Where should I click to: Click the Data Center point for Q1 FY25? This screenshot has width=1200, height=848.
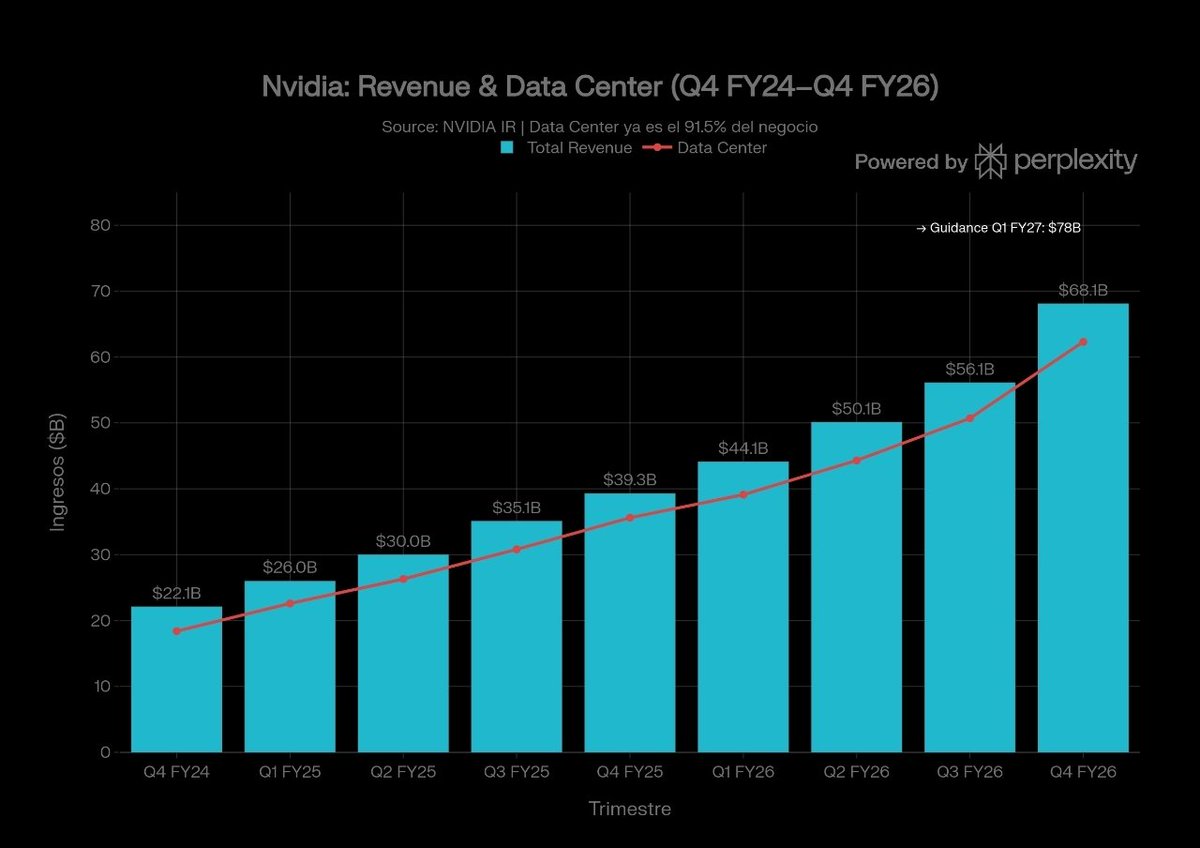290,603
